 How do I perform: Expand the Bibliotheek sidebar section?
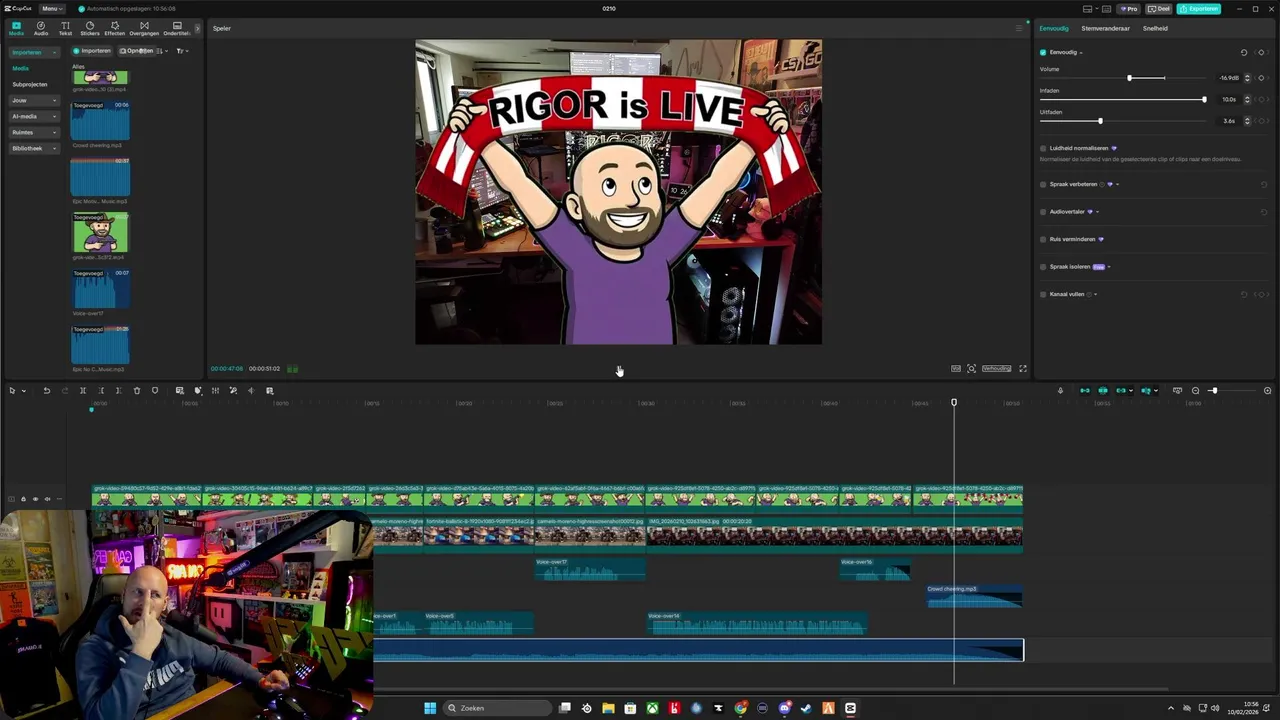click(x=33, y=148)
